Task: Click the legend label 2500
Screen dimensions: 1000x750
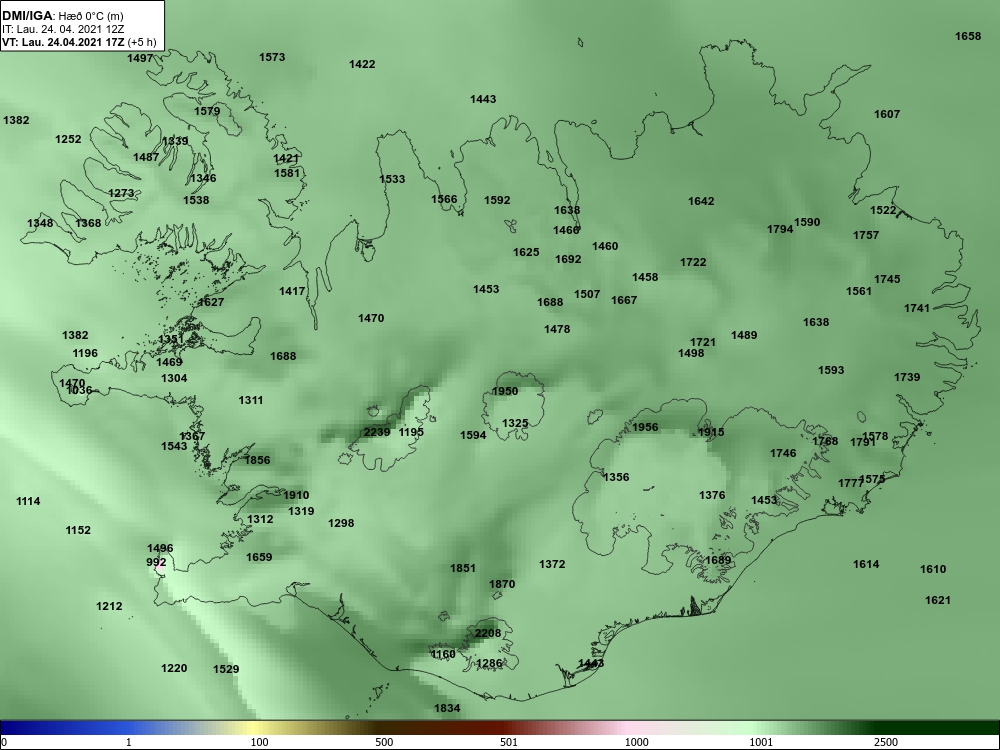Action: click(x=886, y=742)
